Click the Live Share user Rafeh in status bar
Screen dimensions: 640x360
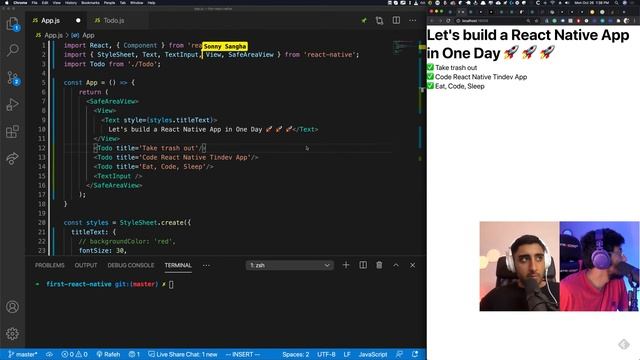[x=108, y=354]
